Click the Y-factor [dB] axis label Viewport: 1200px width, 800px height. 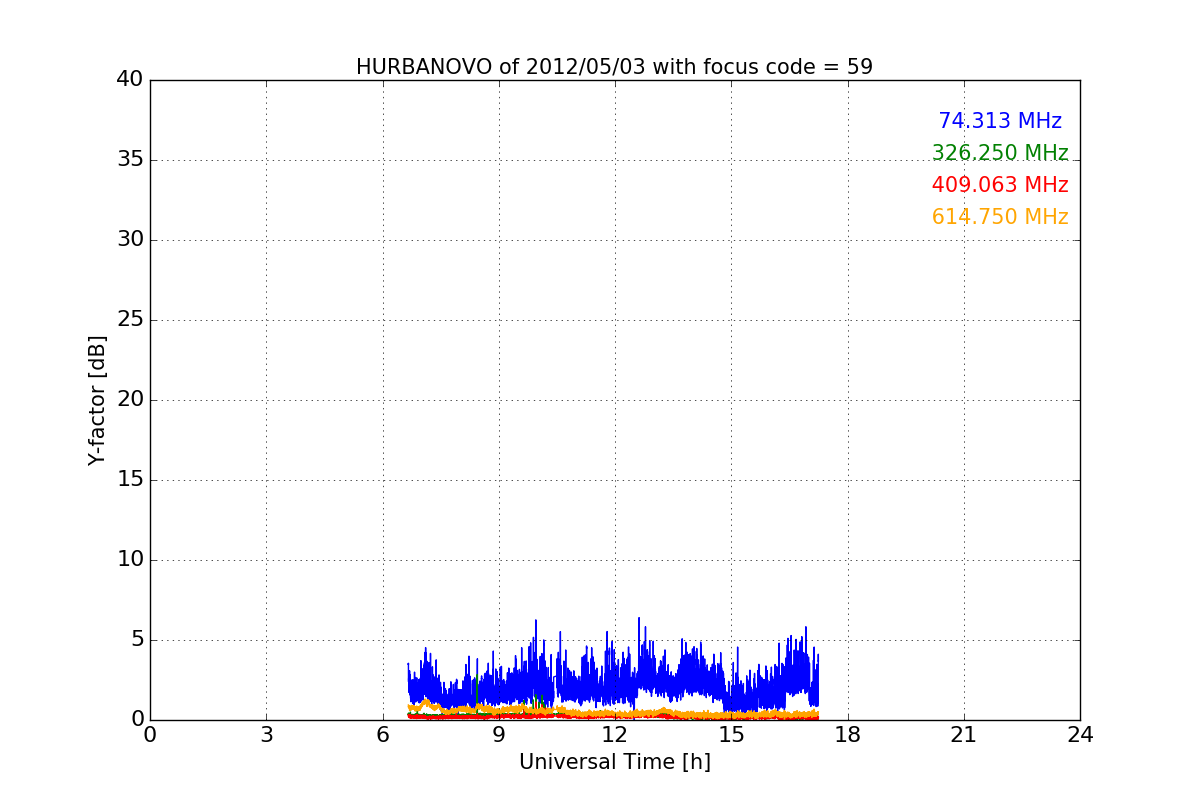tap(97, 400)
